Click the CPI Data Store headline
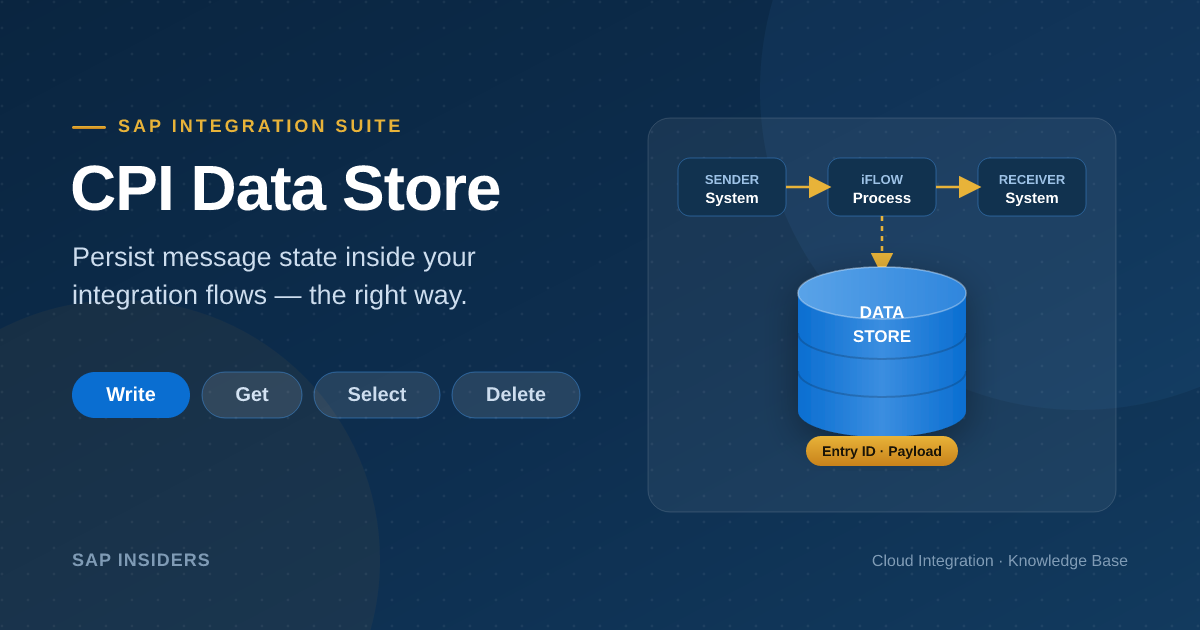Viewport: 1200px width, 630px height. pyautogui.click(x=285, y=188)
